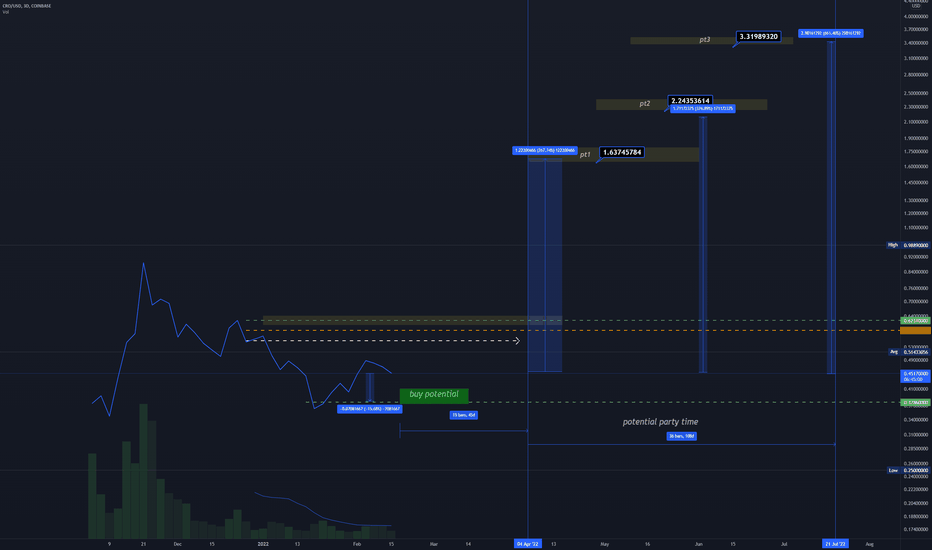Click the '36 bars, 108d' date range label
Image resolution: width=932 pixels, height=550 pixels.
[x=681, y=436]
